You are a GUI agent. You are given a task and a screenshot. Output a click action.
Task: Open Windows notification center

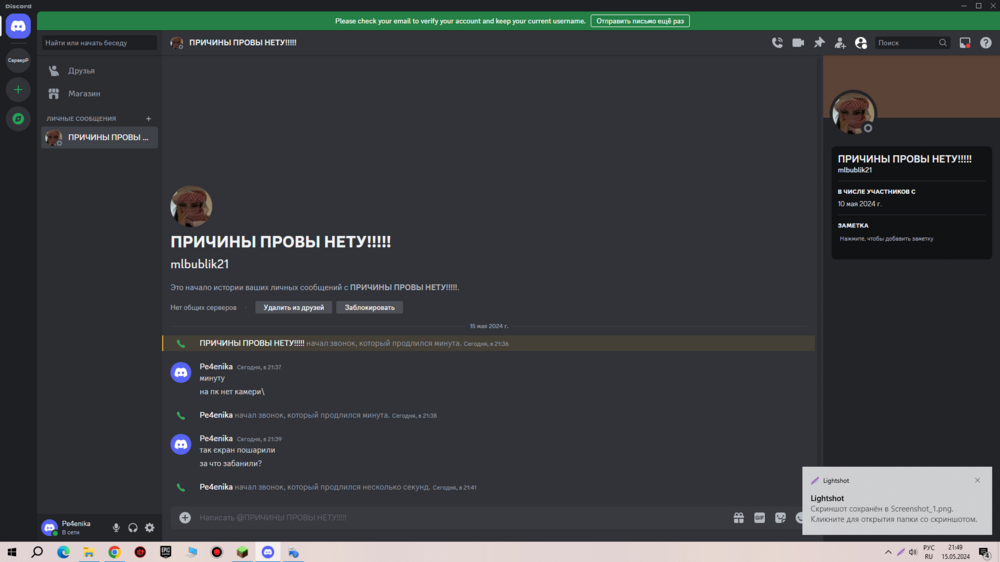[x=985, y=552]
